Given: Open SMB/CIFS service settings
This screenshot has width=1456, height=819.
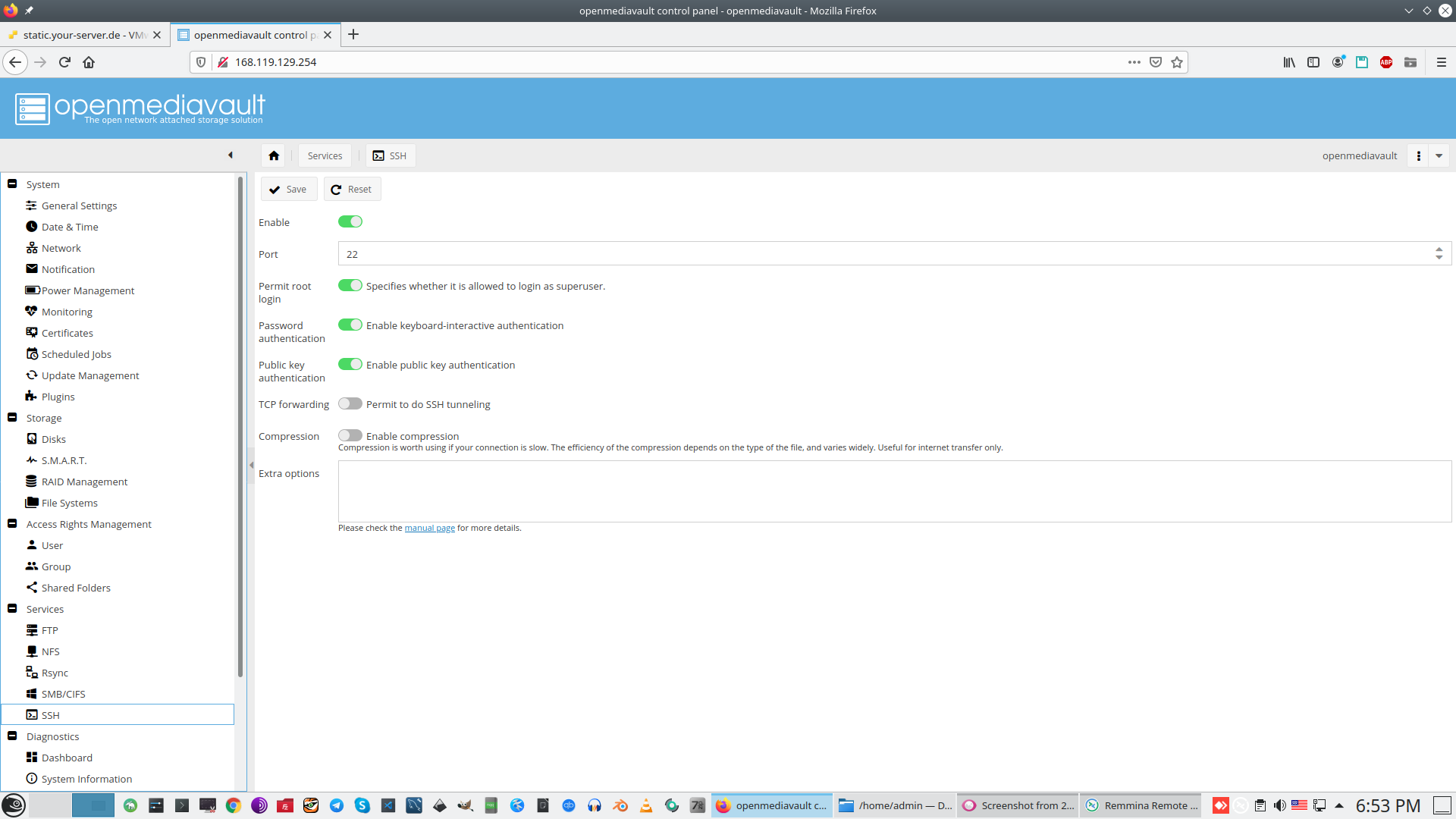Looking at the screenshot, I should click(x=63, y=694).
